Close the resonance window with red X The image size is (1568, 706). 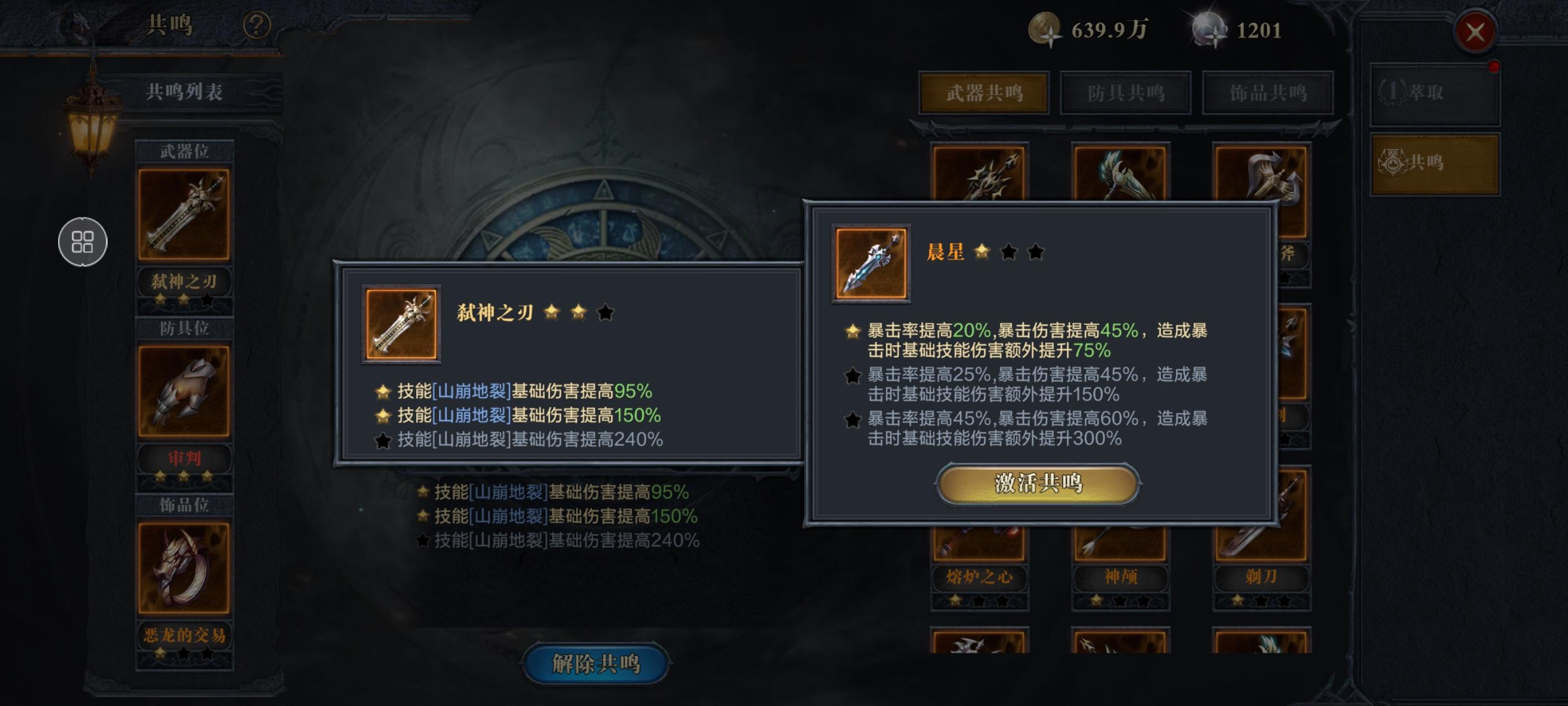pos(1475,32)
